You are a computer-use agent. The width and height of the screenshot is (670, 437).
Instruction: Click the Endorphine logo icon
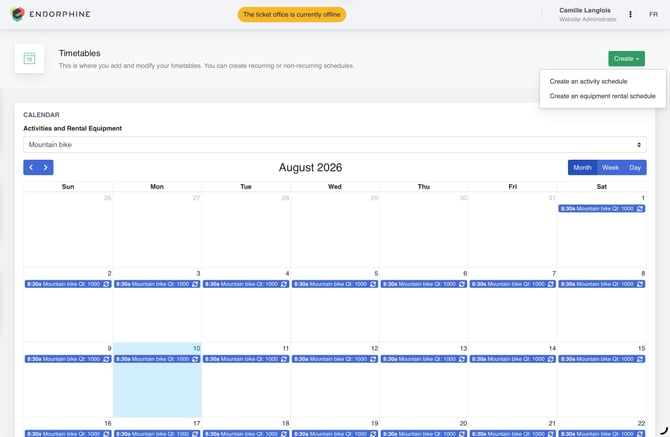(17, 14)
